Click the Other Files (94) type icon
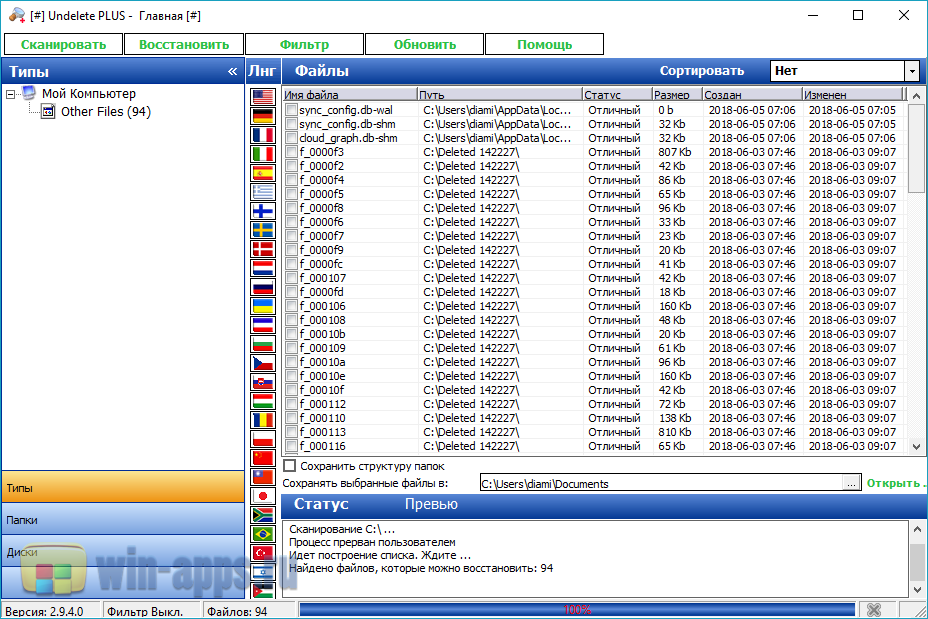This screenshot has height=619, width=928. pyautogui.click(x=48, y=112)
